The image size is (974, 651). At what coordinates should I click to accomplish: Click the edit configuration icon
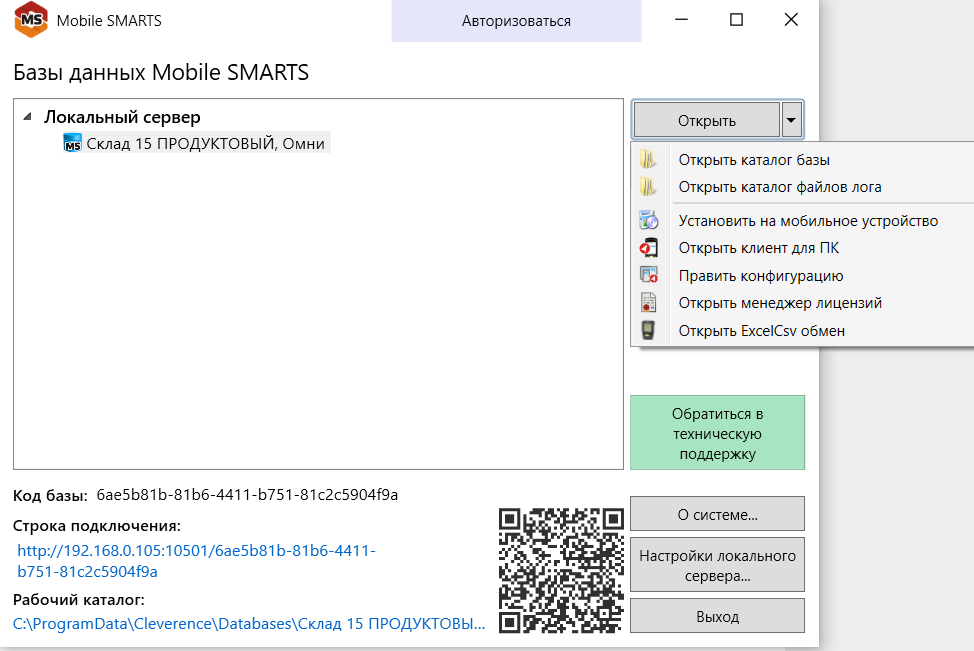point(649,275)
